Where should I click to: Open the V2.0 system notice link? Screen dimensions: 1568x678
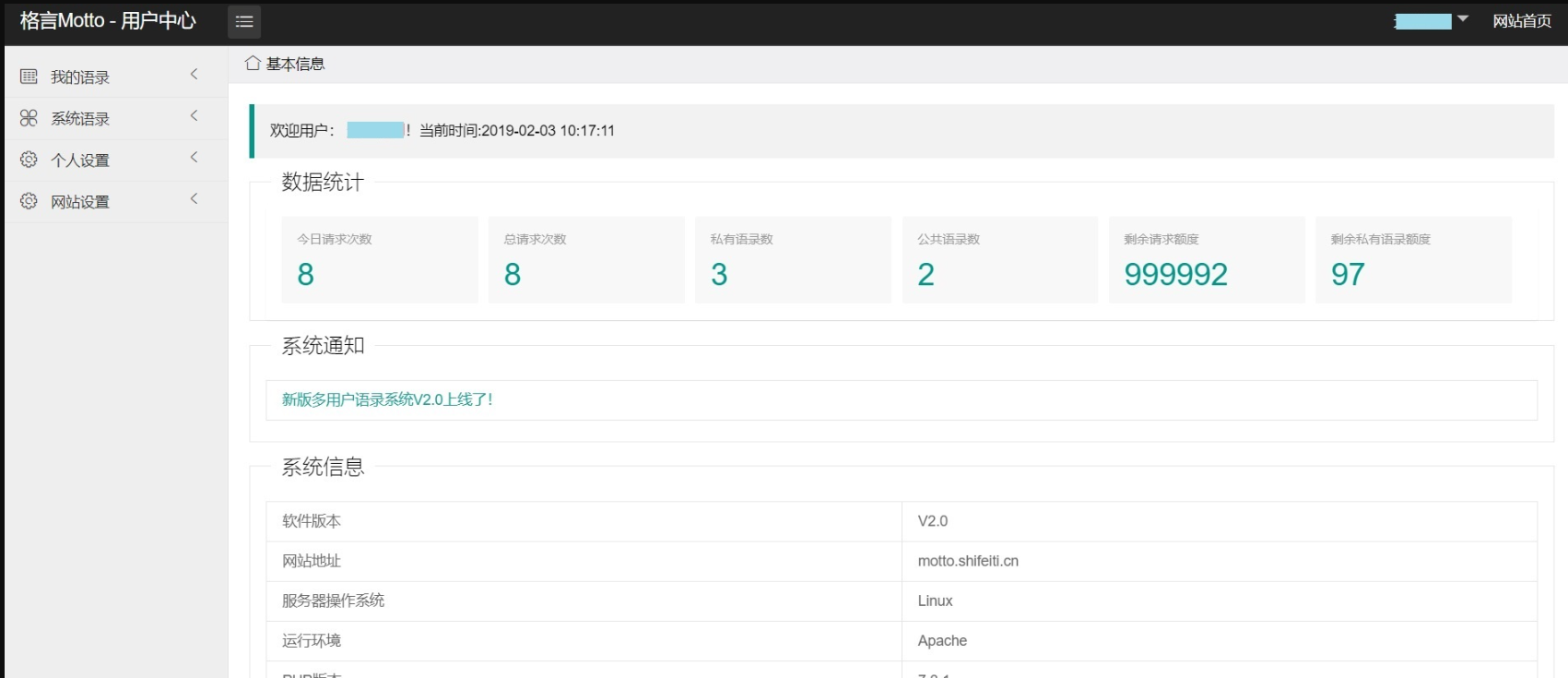coord(387,399)
